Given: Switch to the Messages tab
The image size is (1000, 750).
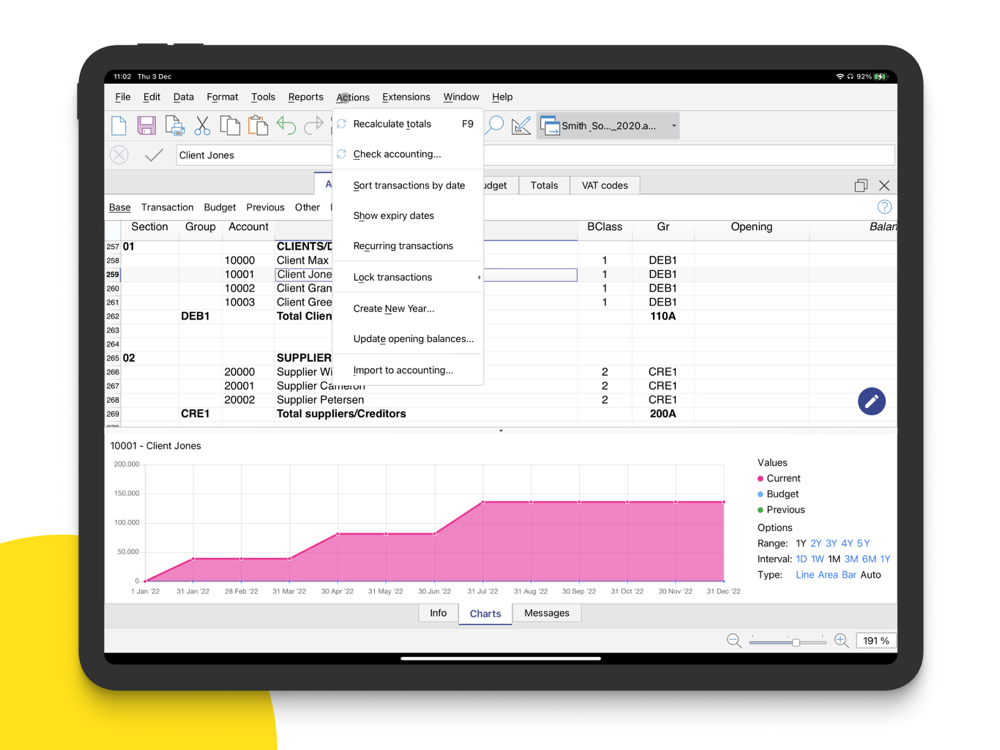Looking at the screenshot, I should (547, 613).
